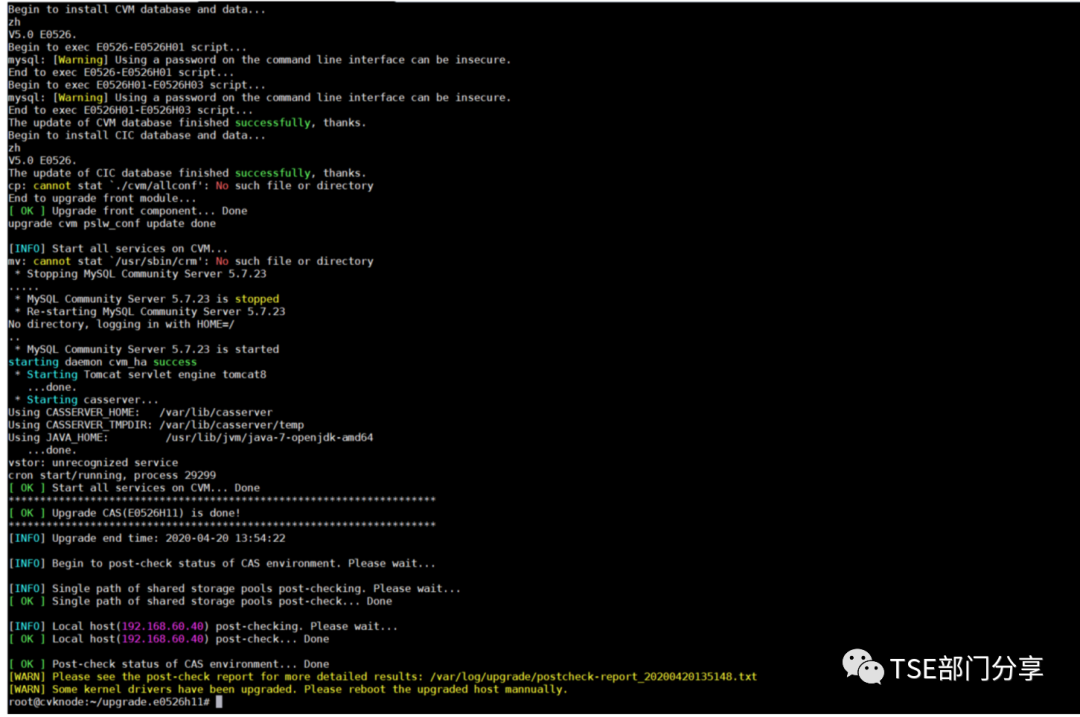Click '[INFO] Upgrade end time: 2020-04-20 13:54:22' line
The image size is (1080, 717).
click(x=146, y=539)
